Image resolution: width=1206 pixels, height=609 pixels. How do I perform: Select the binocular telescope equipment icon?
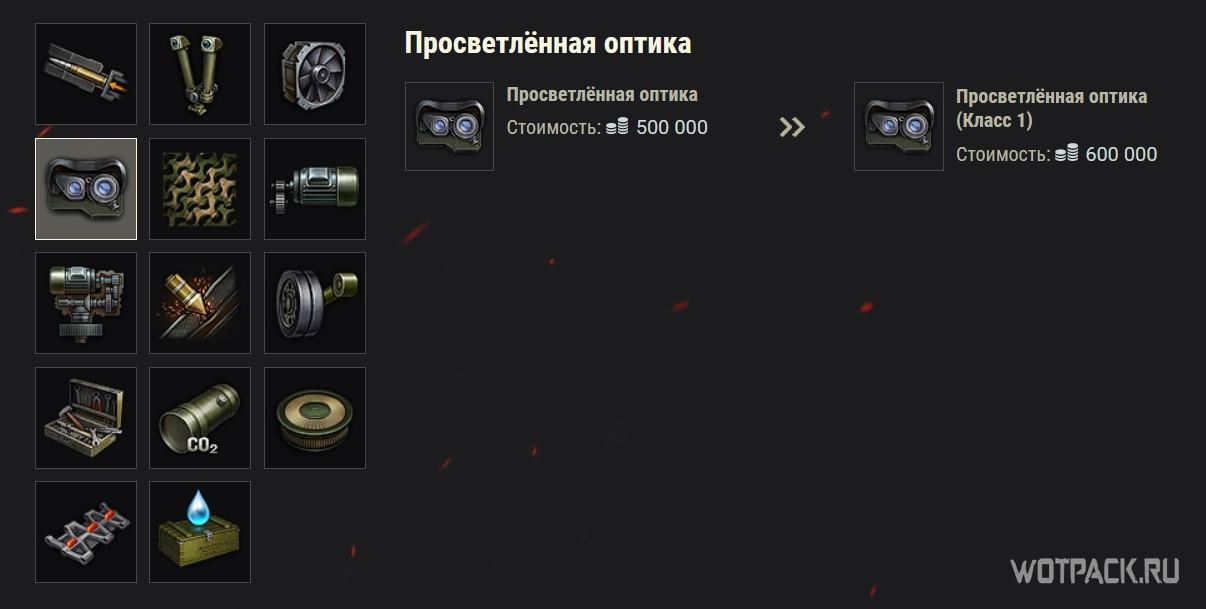pyautogui.click(x=200, y=74)
